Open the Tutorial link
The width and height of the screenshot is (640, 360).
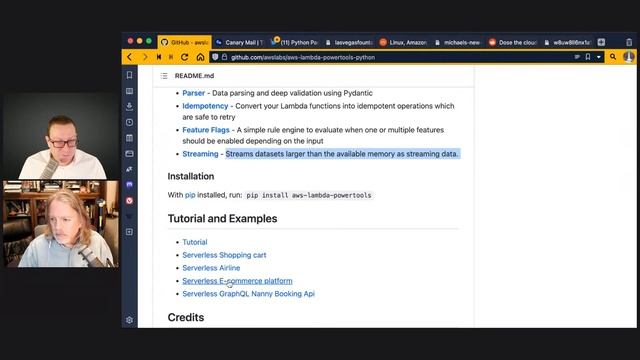pos(195,242)
